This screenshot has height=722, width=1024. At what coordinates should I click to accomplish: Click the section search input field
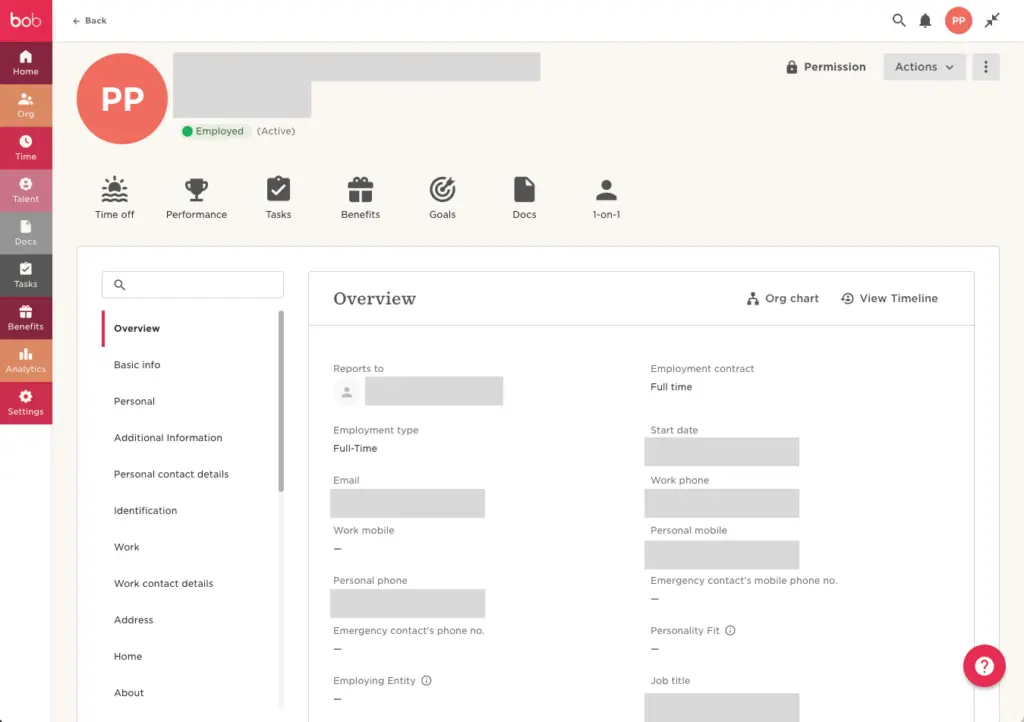[193, 285]
